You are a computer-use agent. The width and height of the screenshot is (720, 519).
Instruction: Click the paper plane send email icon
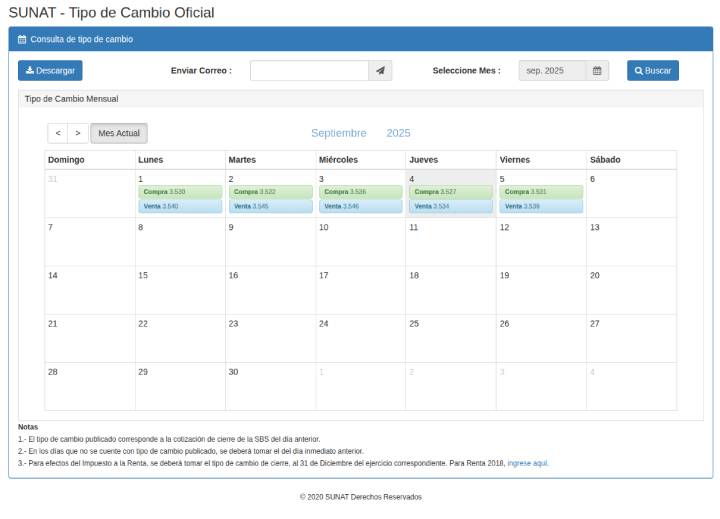coord(380,71)
